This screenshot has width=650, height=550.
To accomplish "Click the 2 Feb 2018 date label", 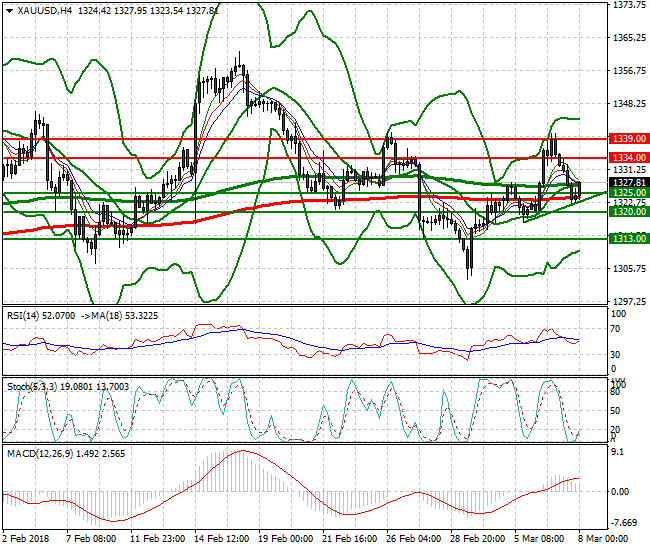I will point(26,539).
